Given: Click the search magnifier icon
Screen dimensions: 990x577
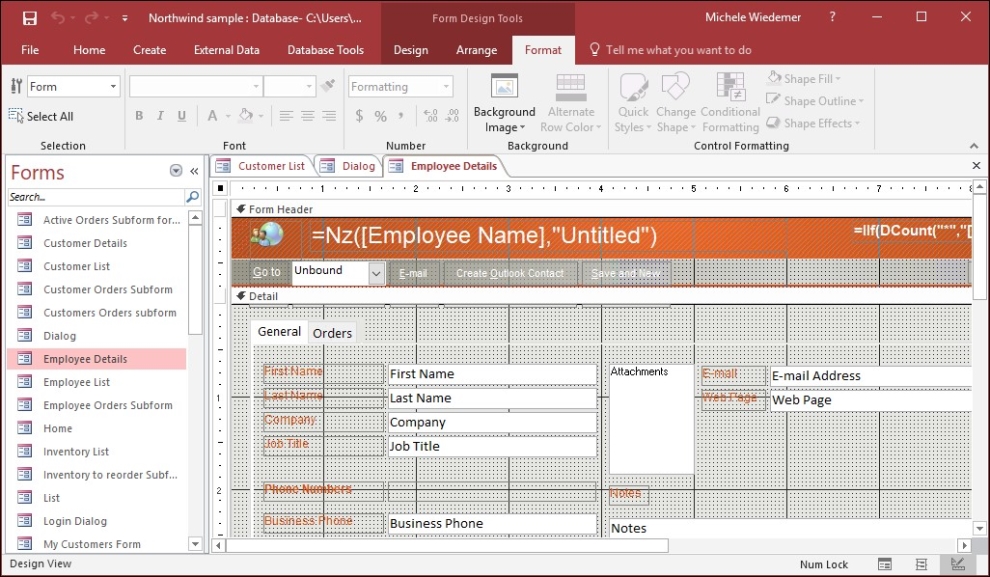Looking at the screenshot, I should pyautogui.click(x=193, y=197).
